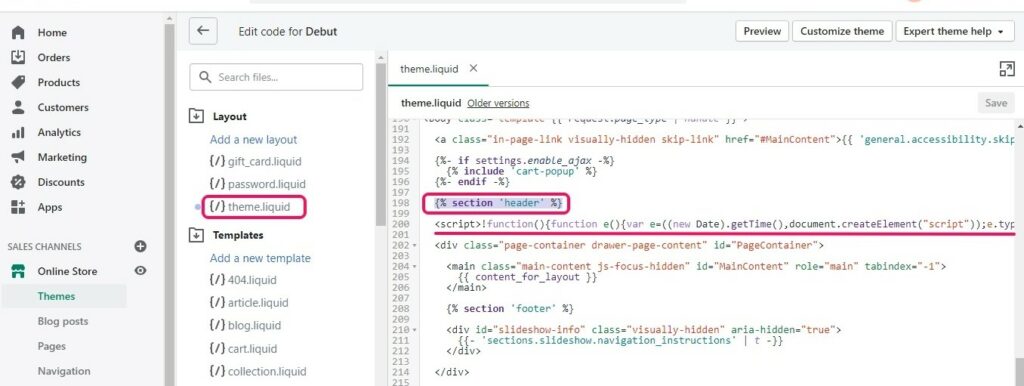1024x386 pixels.
Task: Click the Analytics bar chart icon
Action: coord(18,133)
